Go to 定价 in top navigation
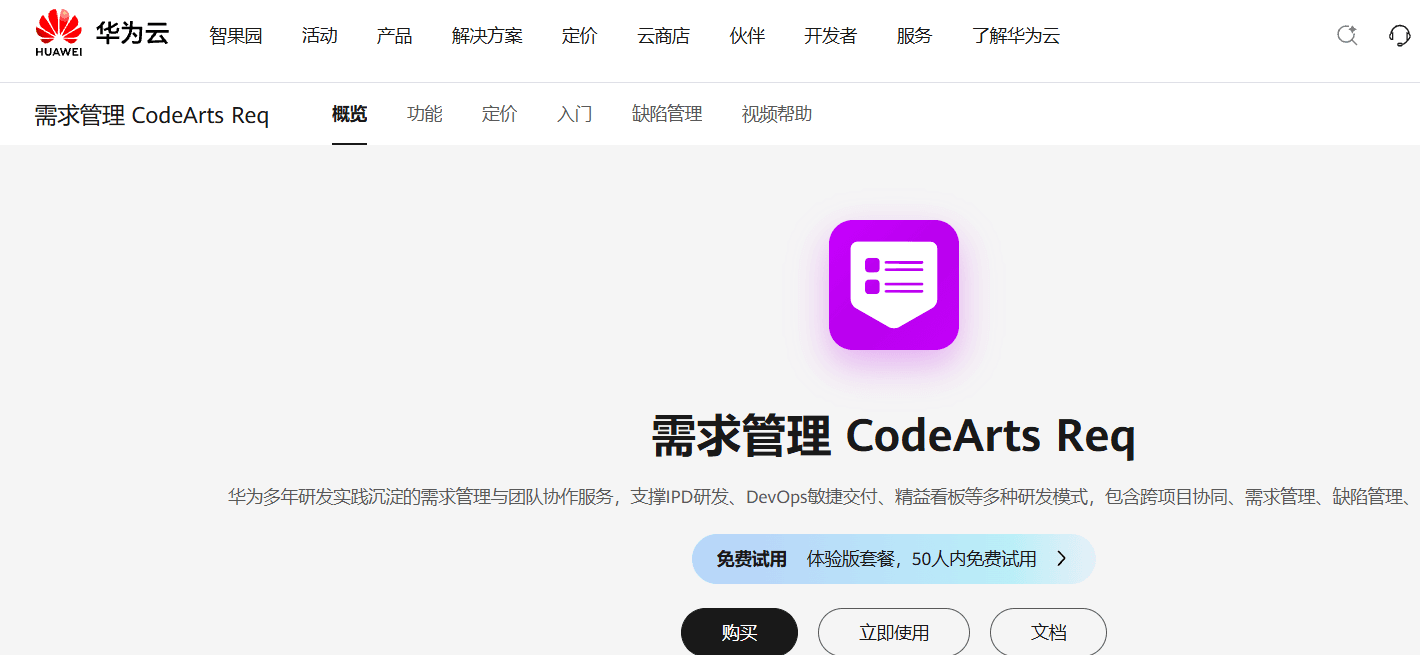Viewport: 1420px width, 655px height. [580, 36]
